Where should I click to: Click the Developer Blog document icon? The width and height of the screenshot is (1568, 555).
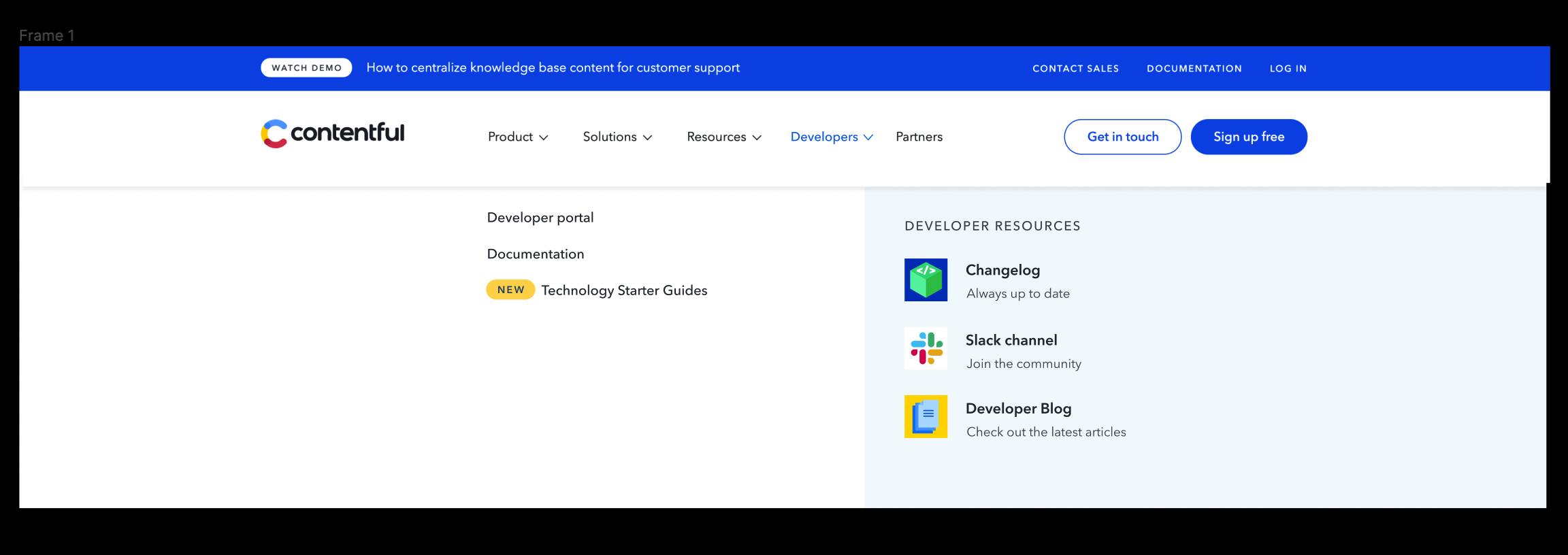(x=926, y=417)
